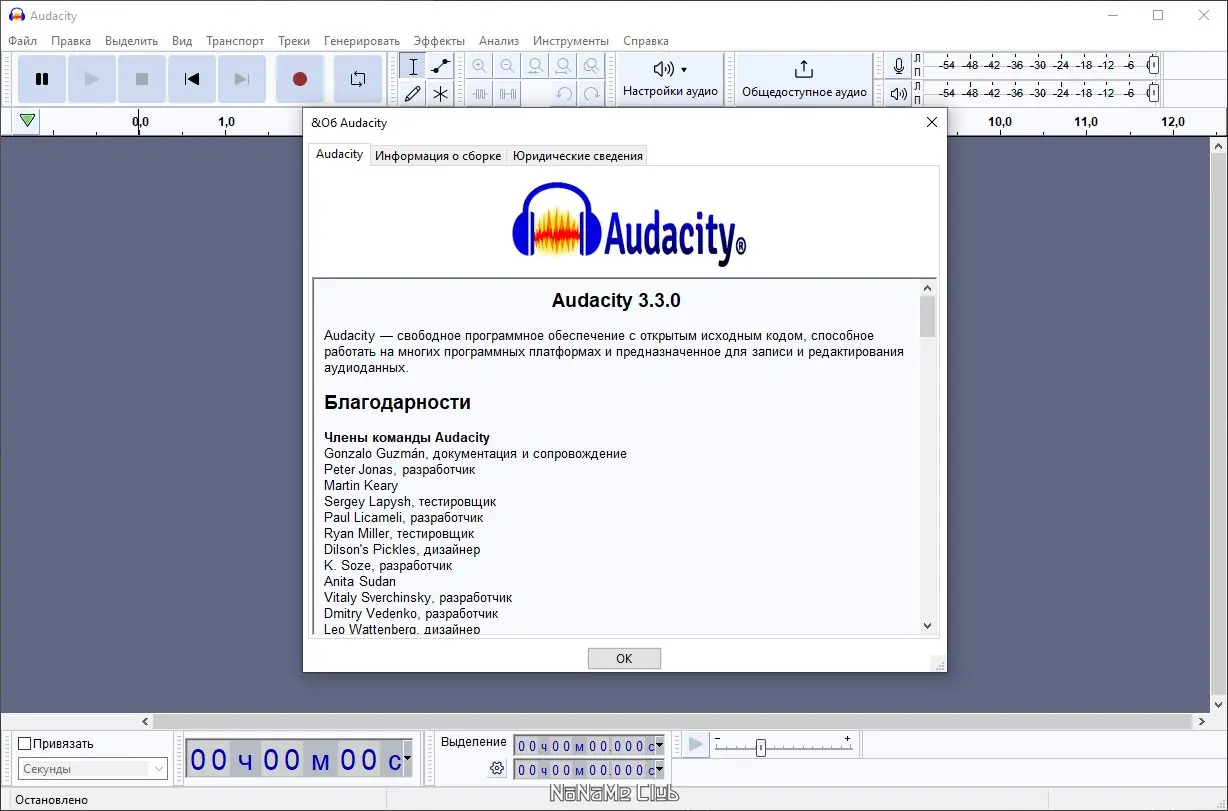
Task: Adjust the playback level slider knob
Action: tap(1153, 93)
